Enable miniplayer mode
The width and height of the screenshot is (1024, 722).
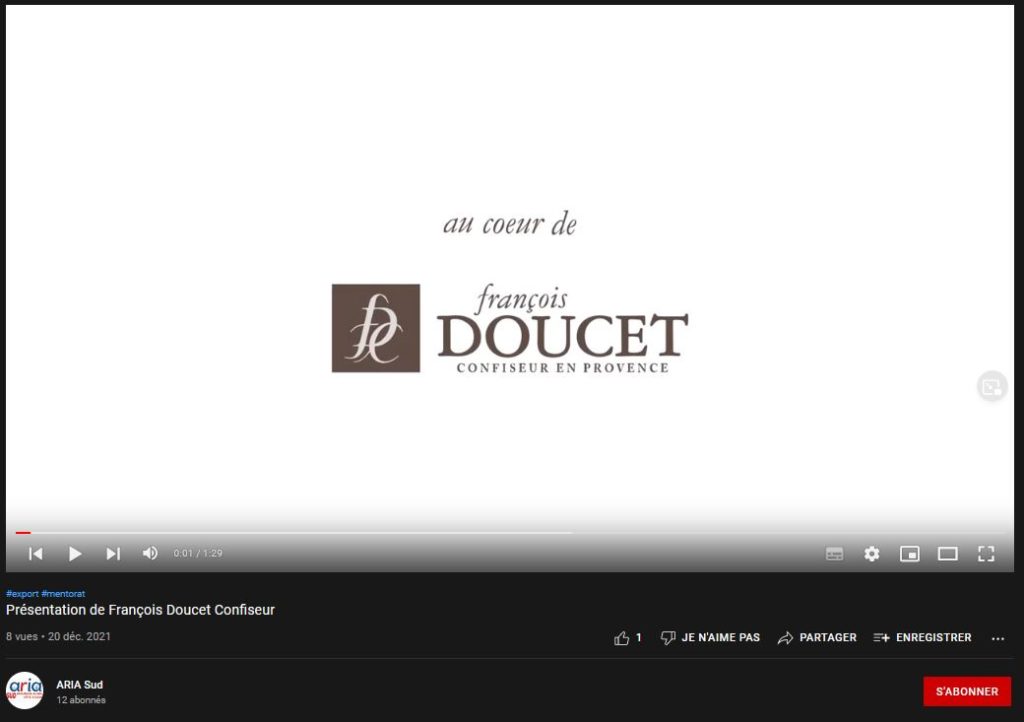[x=910, y=554]
